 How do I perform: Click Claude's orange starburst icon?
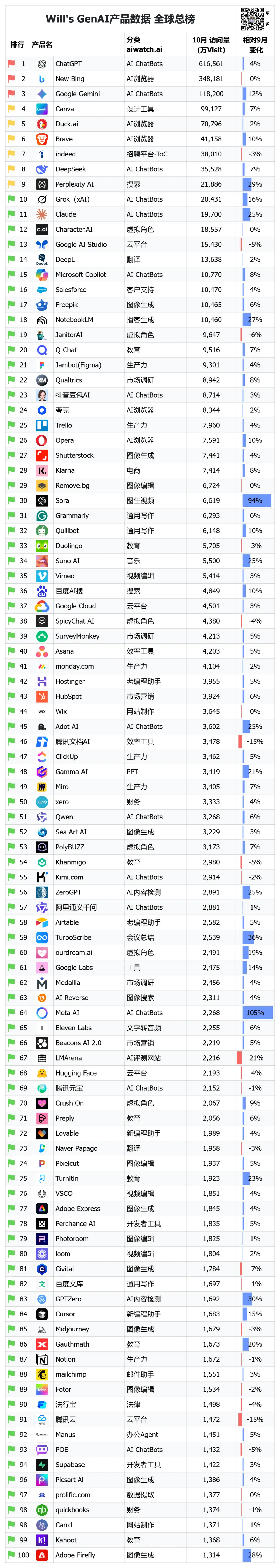point(42,214)
